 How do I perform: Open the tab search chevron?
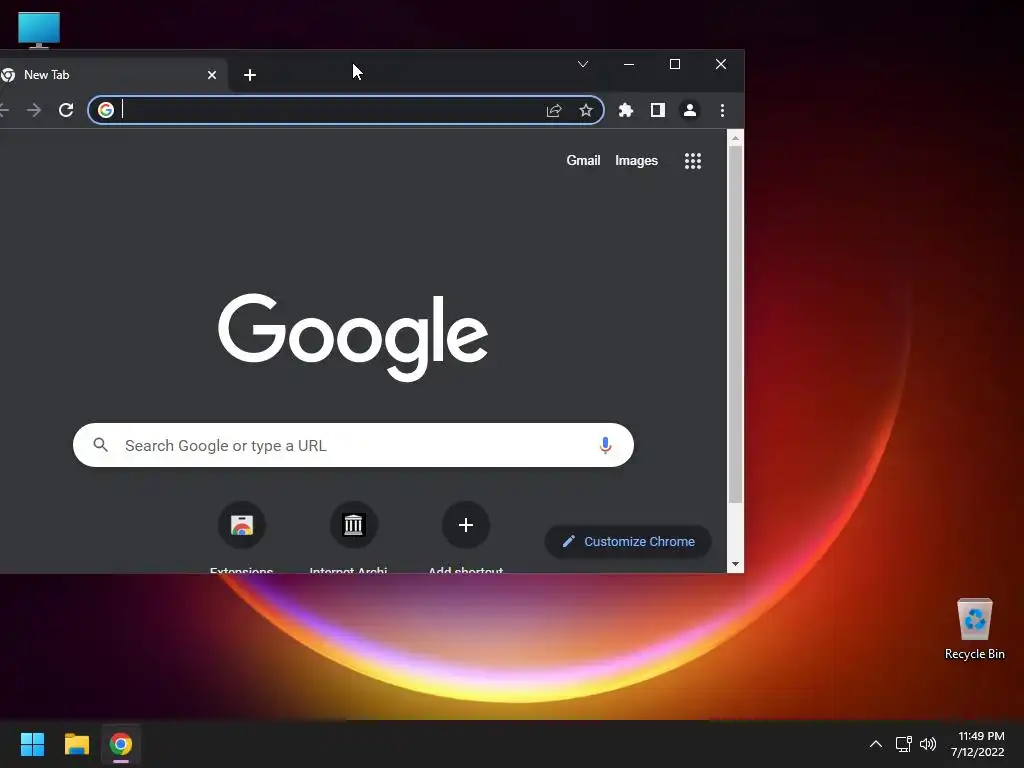[x=583, y=64]
